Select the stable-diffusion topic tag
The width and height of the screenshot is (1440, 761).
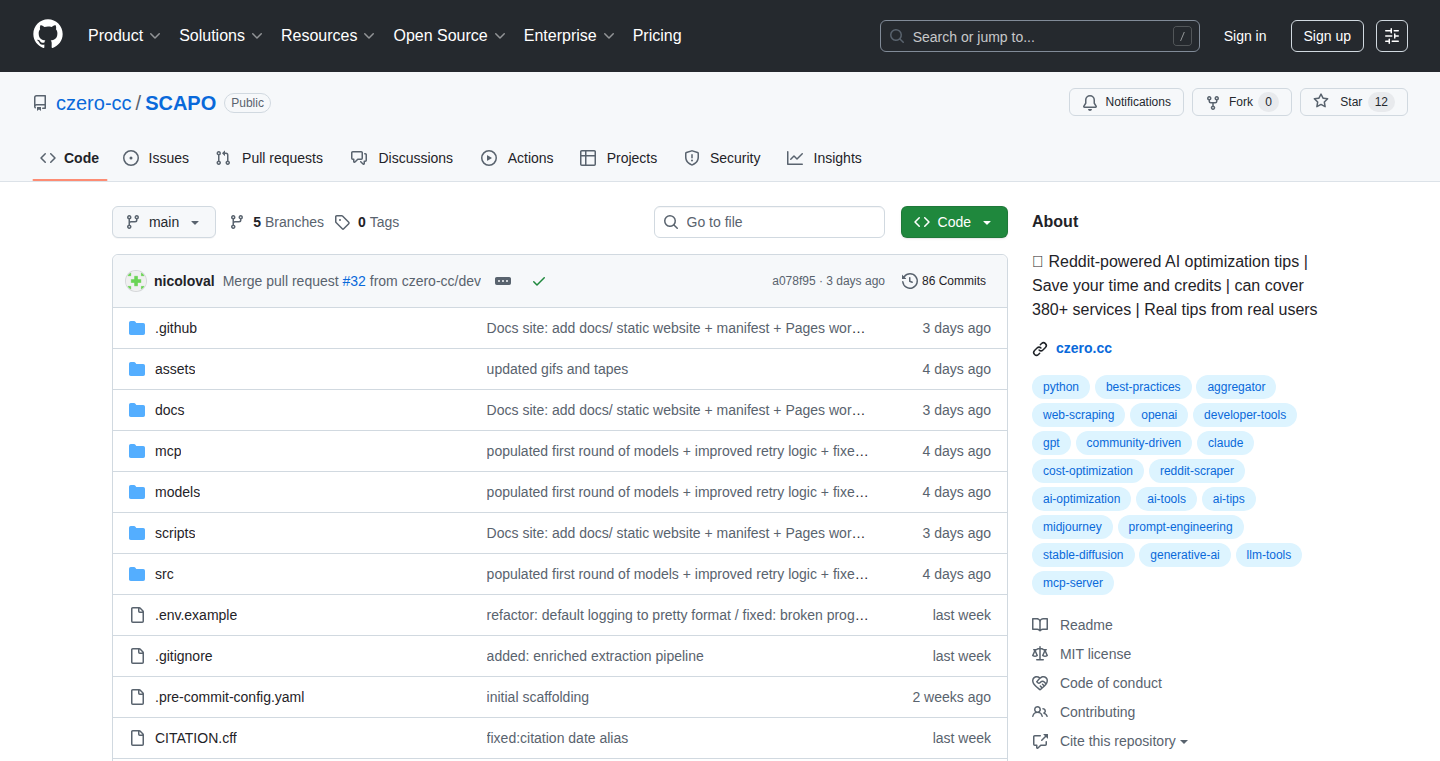tap(1083, 555)
